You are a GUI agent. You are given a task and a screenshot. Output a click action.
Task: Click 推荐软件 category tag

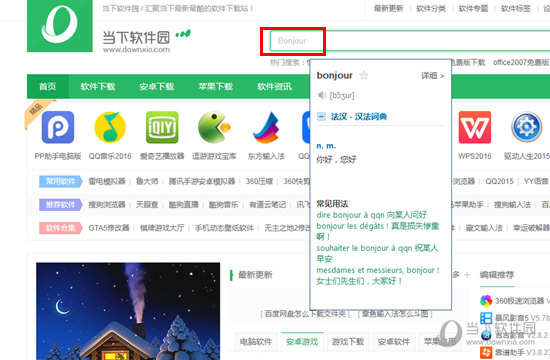61,205
